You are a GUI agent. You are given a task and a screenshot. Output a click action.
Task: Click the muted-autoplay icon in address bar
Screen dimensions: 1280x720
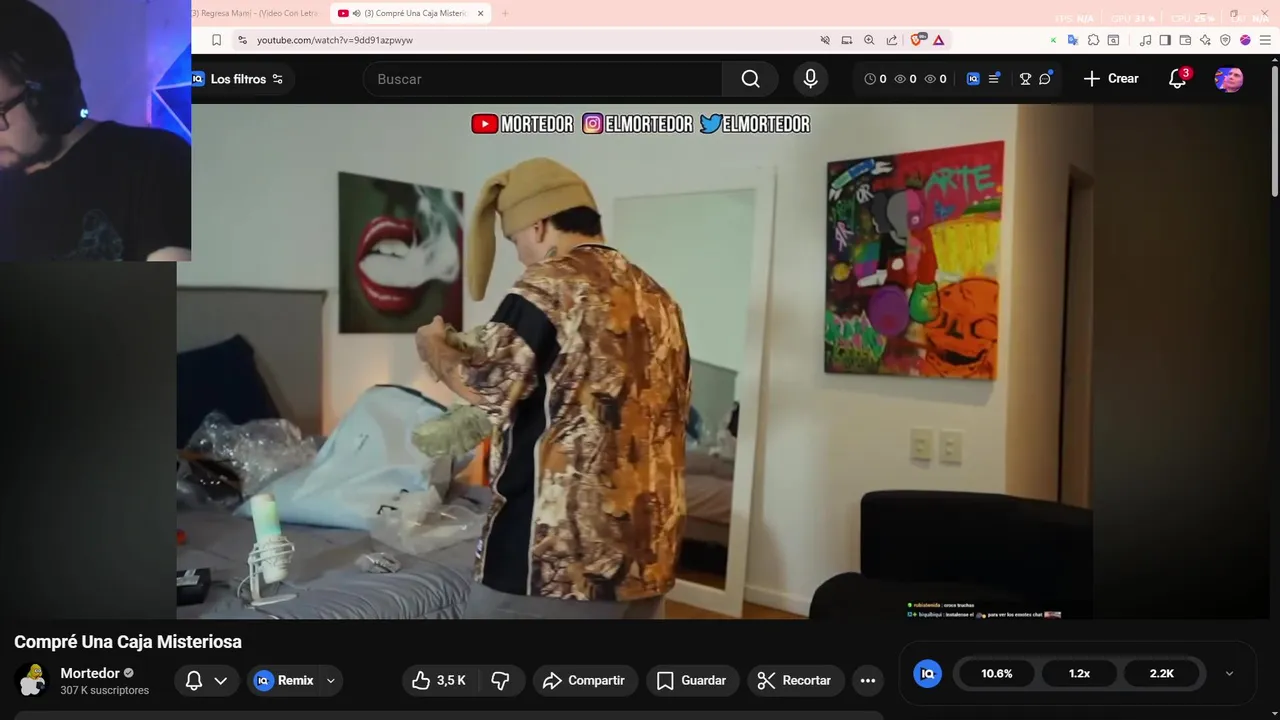[x=825, y=40]
